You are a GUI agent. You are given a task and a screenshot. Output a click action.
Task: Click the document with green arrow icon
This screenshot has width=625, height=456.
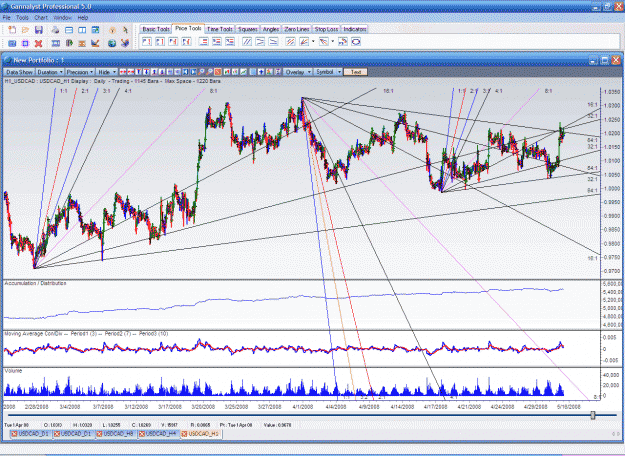pyautogui.click(x=69, y=43)
